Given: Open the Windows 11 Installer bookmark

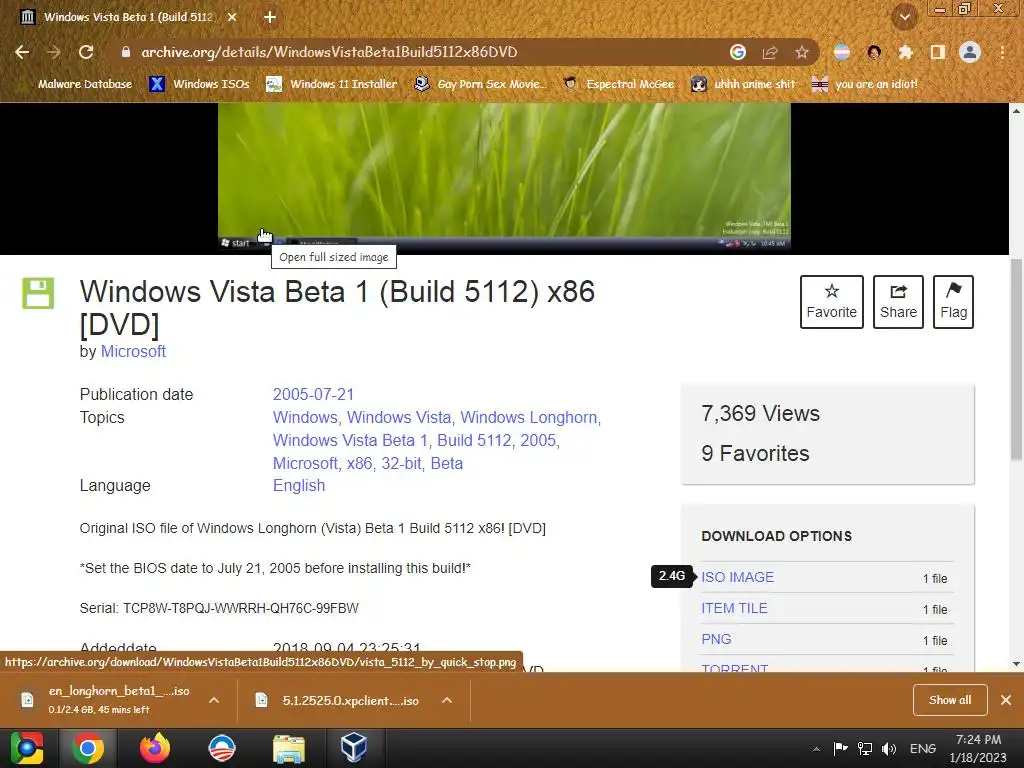Looking at the screenshot, I should (332, 84).
